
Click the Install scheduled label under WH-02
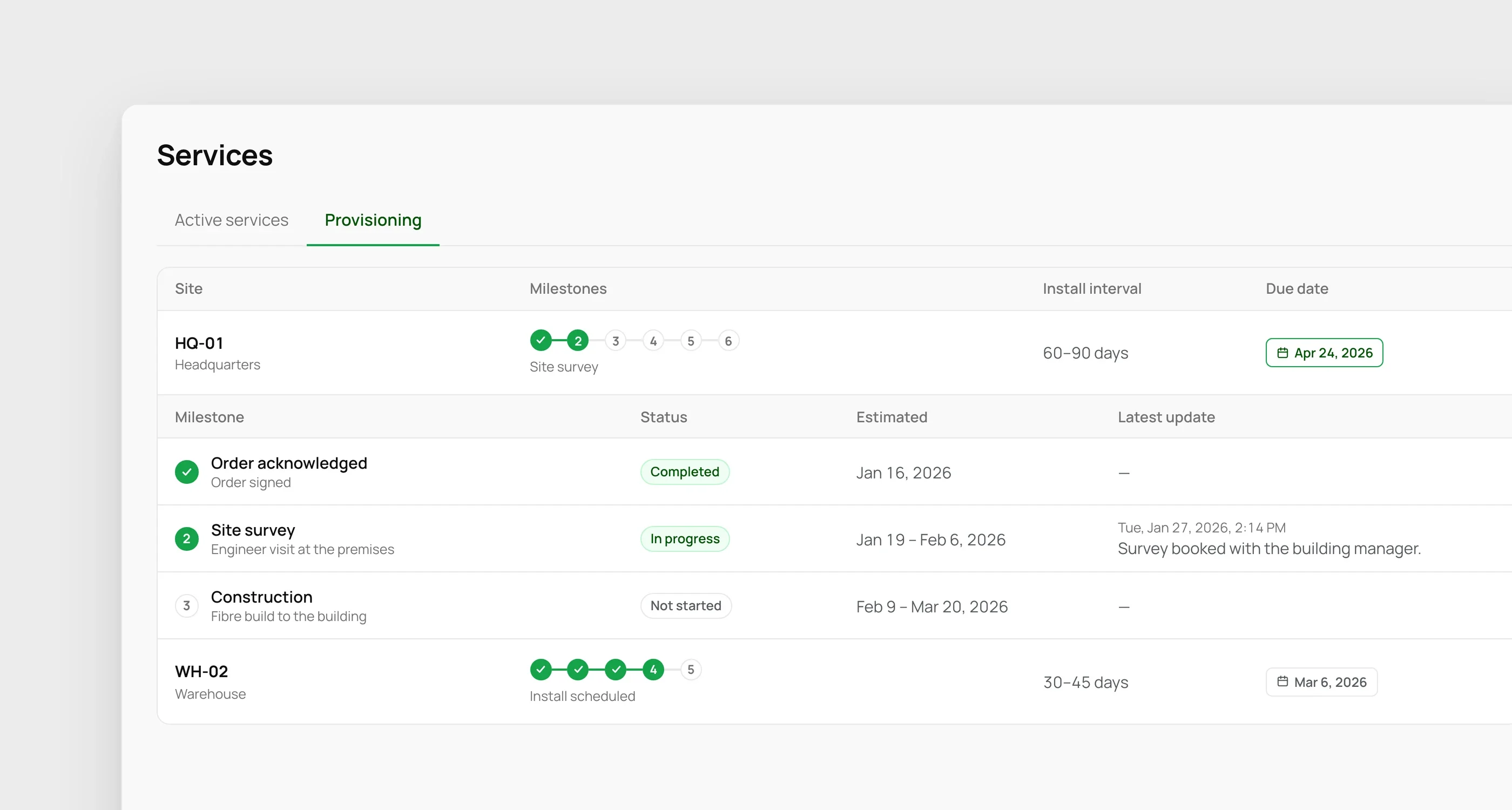pyautogui.click(x=582, y=696)
